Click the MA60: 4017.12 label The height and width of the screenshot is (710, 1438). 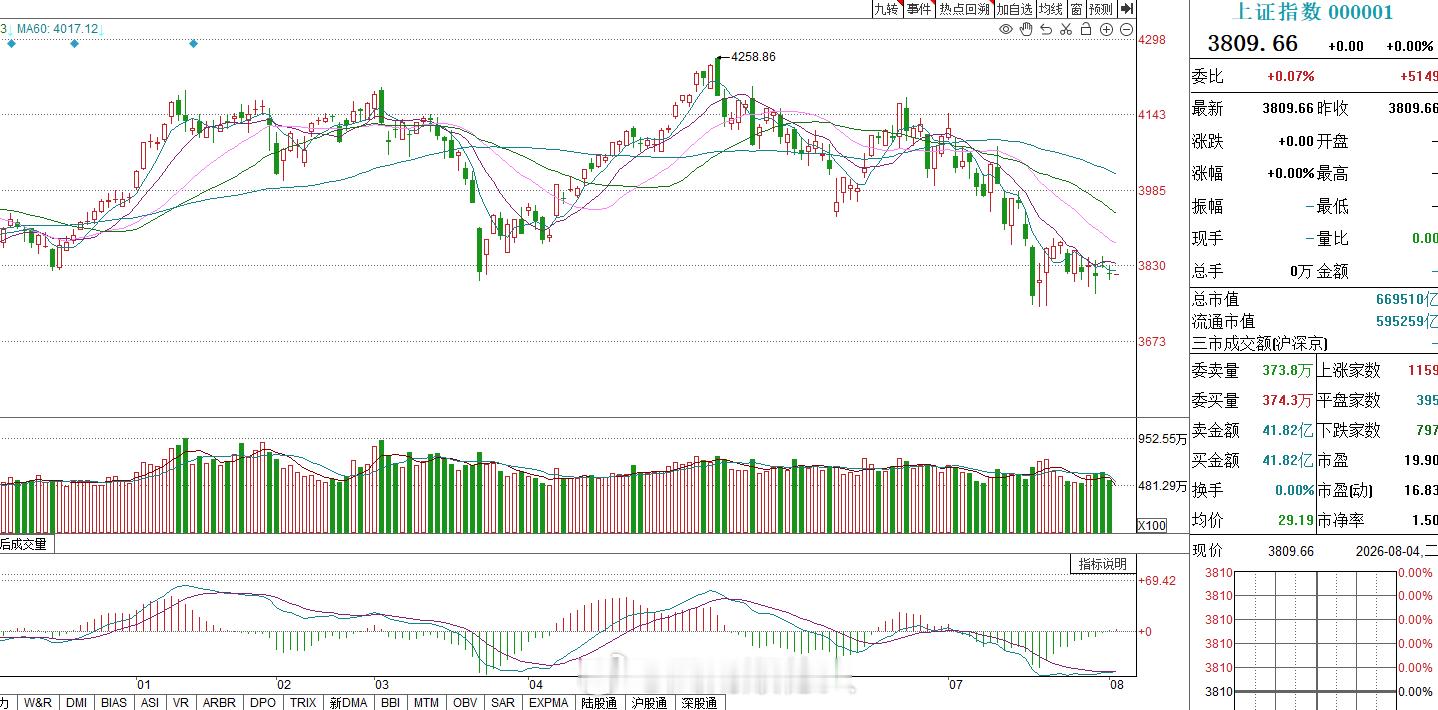(x=58, y=29)
